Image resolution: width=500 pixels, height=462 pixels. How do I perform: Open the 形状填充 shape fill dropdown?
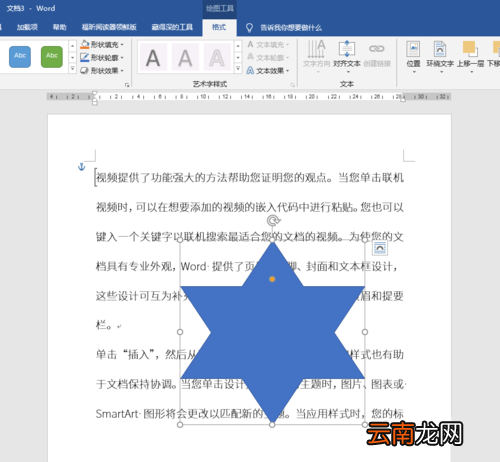coord(102,44)
